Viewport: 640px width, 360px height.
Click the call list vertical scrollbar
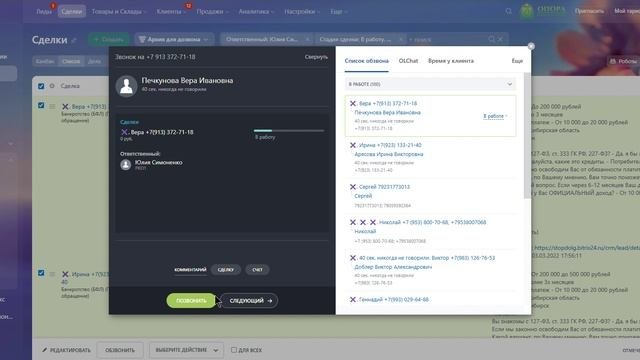point(527,136)
